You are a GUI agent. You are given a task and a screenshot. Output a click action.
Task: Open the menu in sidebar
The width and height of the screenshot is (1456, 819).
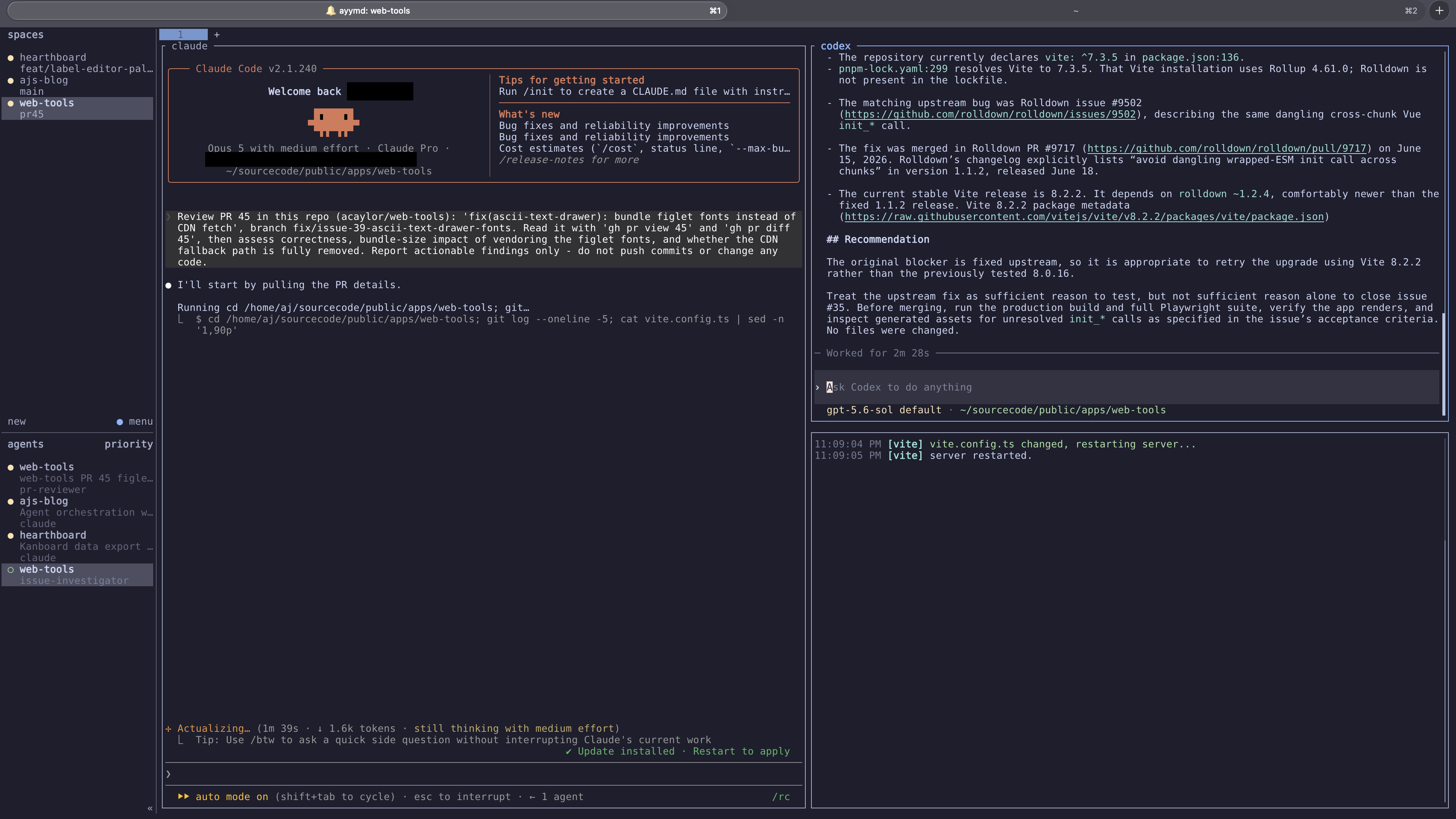coord(141,422)
